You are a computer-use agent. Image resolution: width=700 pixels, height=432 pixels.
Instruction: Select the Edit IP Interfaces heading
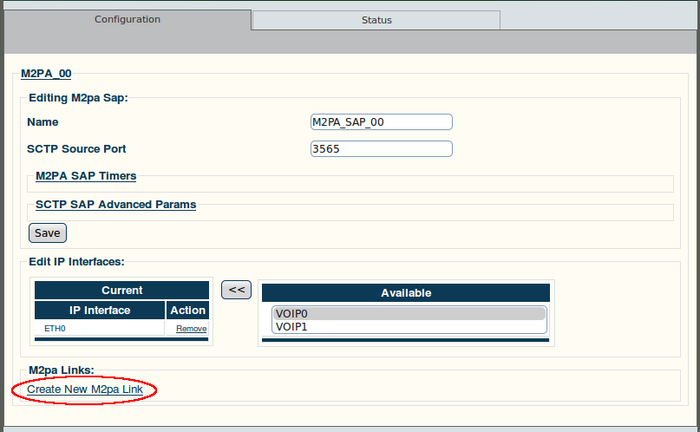click(76, 262)
